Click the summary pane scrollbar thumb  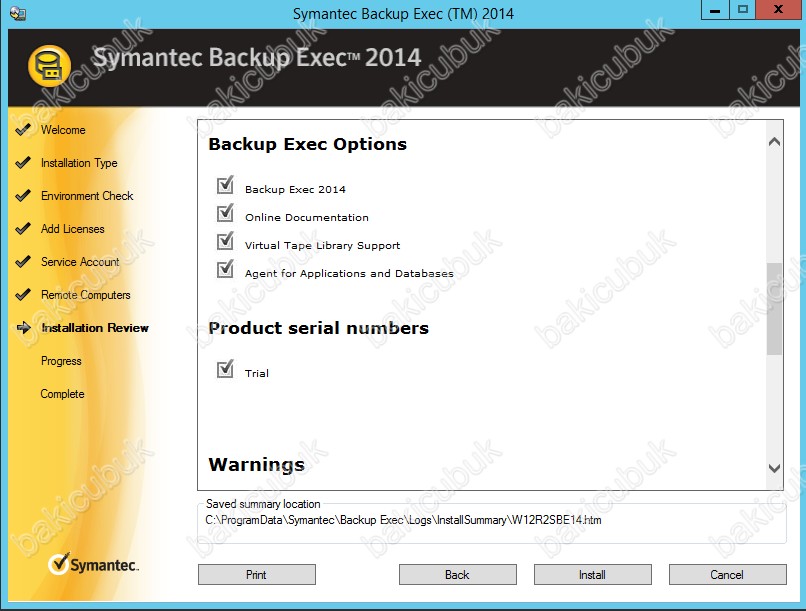coord(774,308)
